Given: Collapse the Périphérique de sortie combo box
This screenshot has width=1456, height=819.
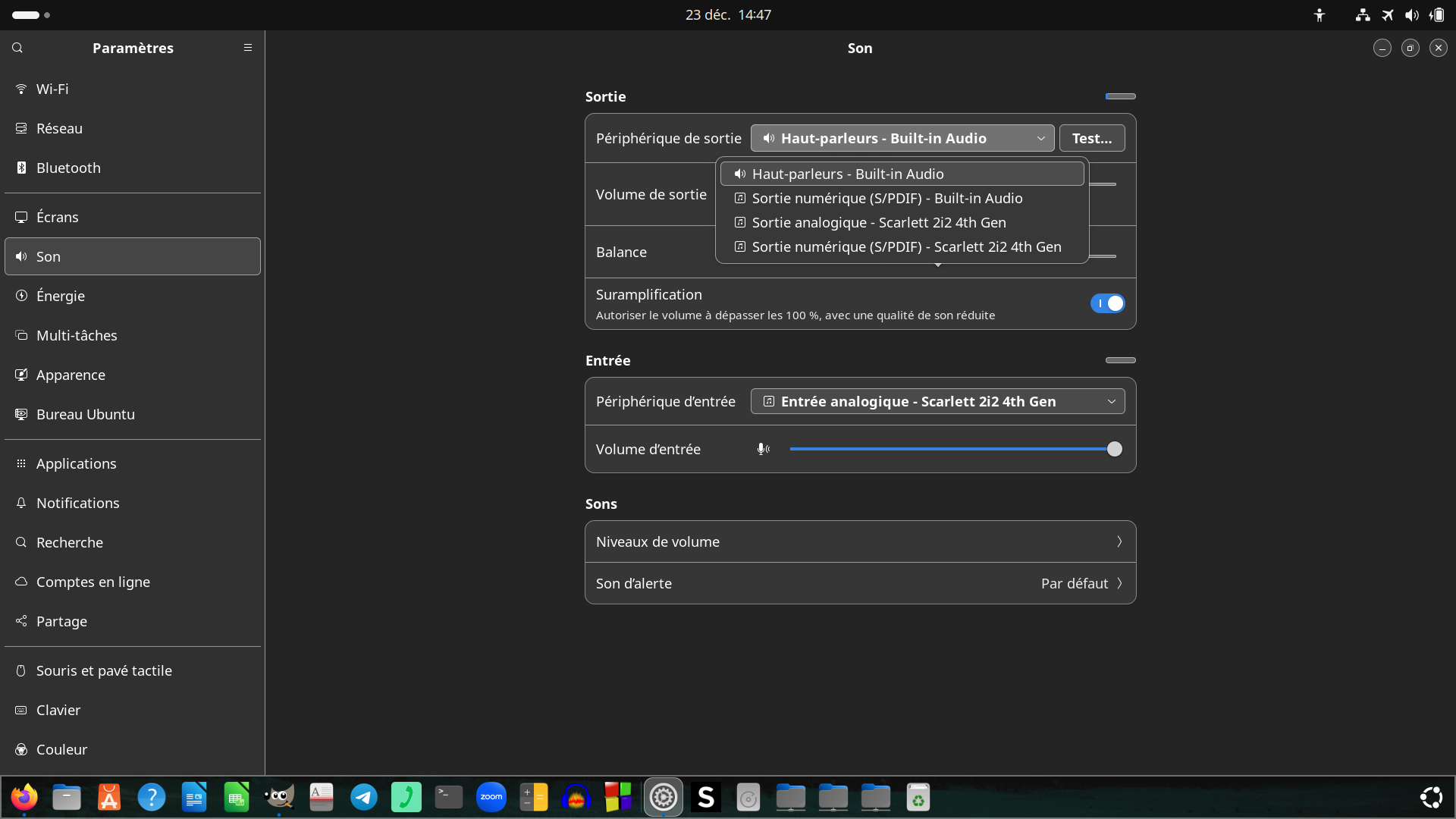Looking at the screenshot, I should [902, 138].
